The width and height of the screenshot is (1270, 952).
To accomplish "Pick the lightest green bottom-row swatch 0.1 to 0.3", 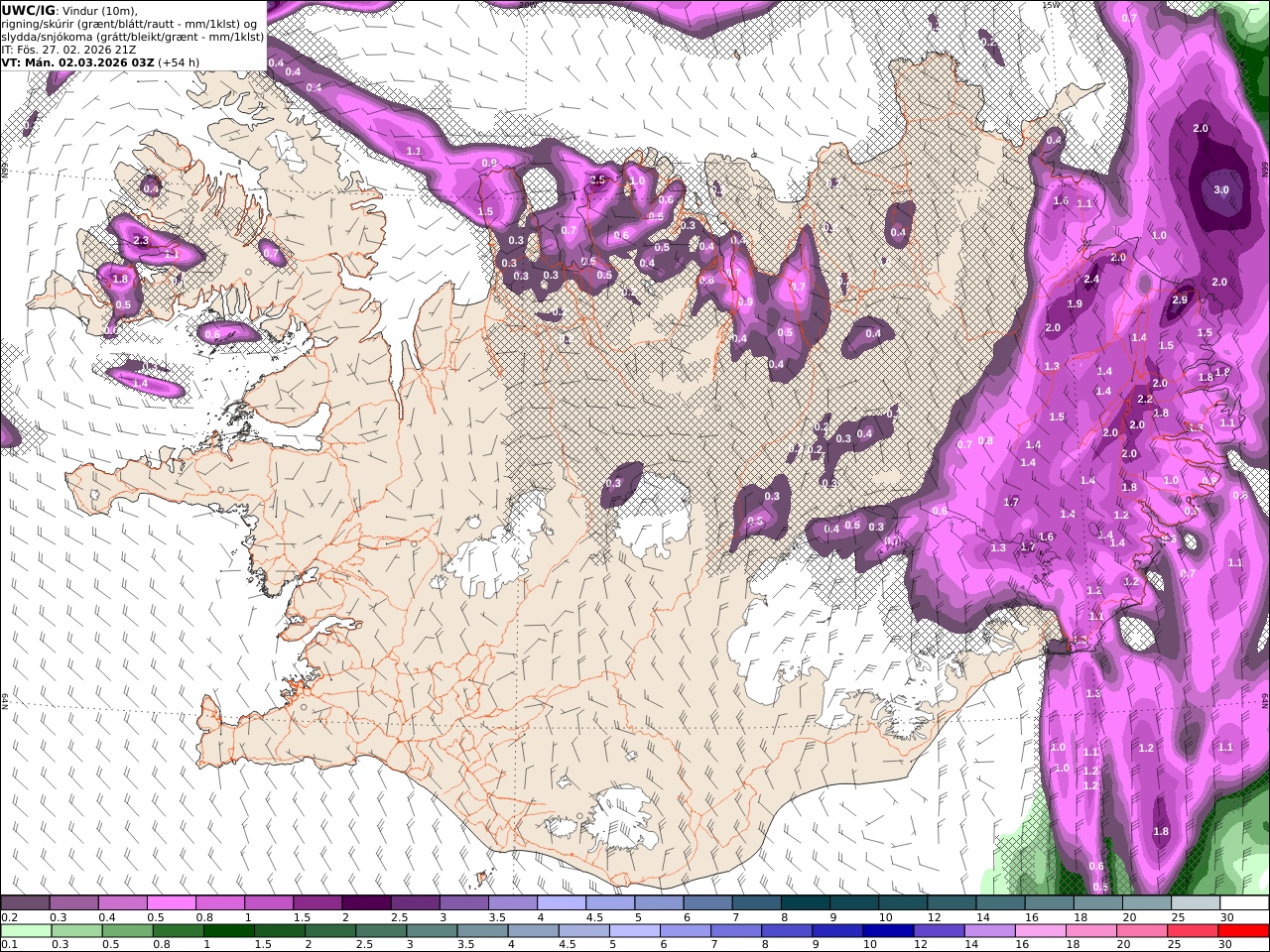I will (29, 931).
